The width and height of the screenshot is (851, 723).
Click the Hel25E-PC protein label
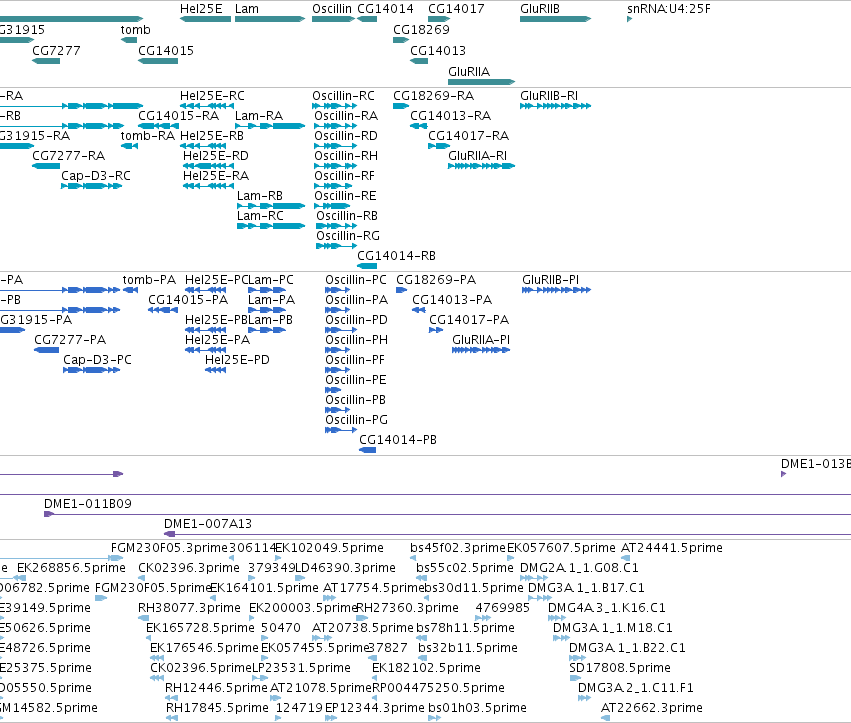pyautogui.click(x=216, y=280)
